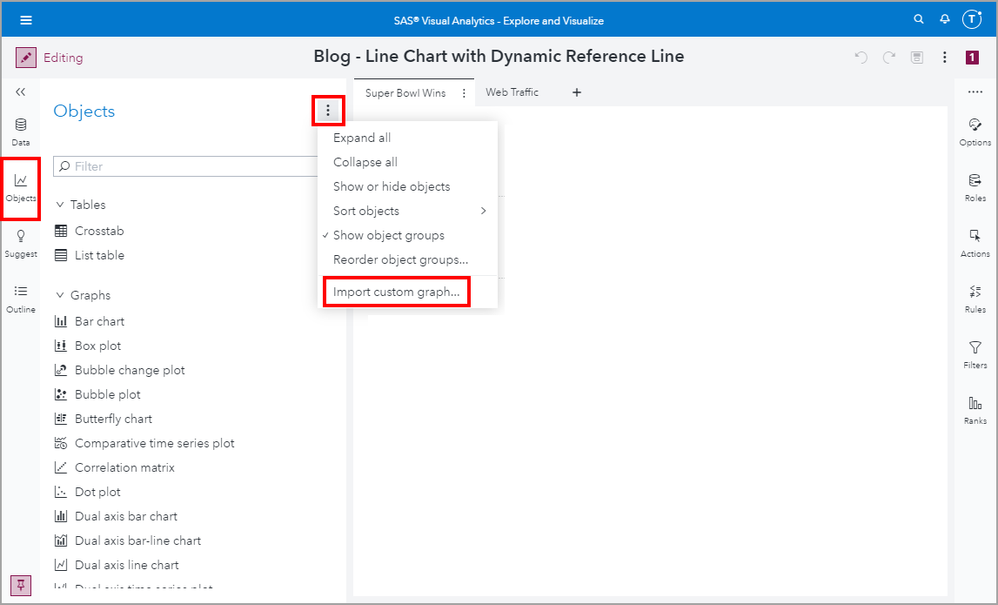
Task: Click the hamburger menu in header
Action: [26, 20]
